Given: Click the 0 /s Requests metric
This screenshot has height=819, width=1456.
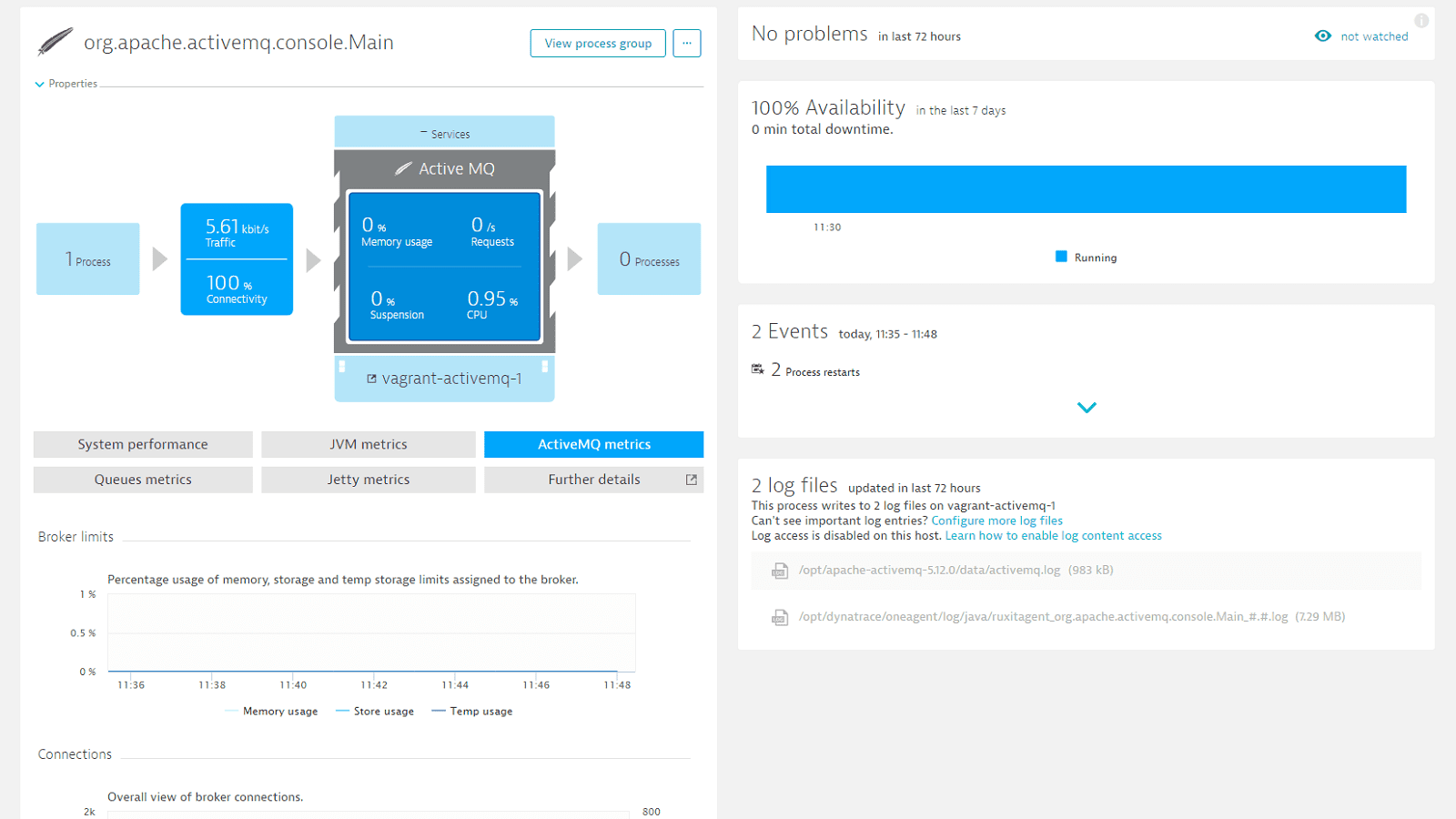Looking at the screenshot, I should point(492,231).
